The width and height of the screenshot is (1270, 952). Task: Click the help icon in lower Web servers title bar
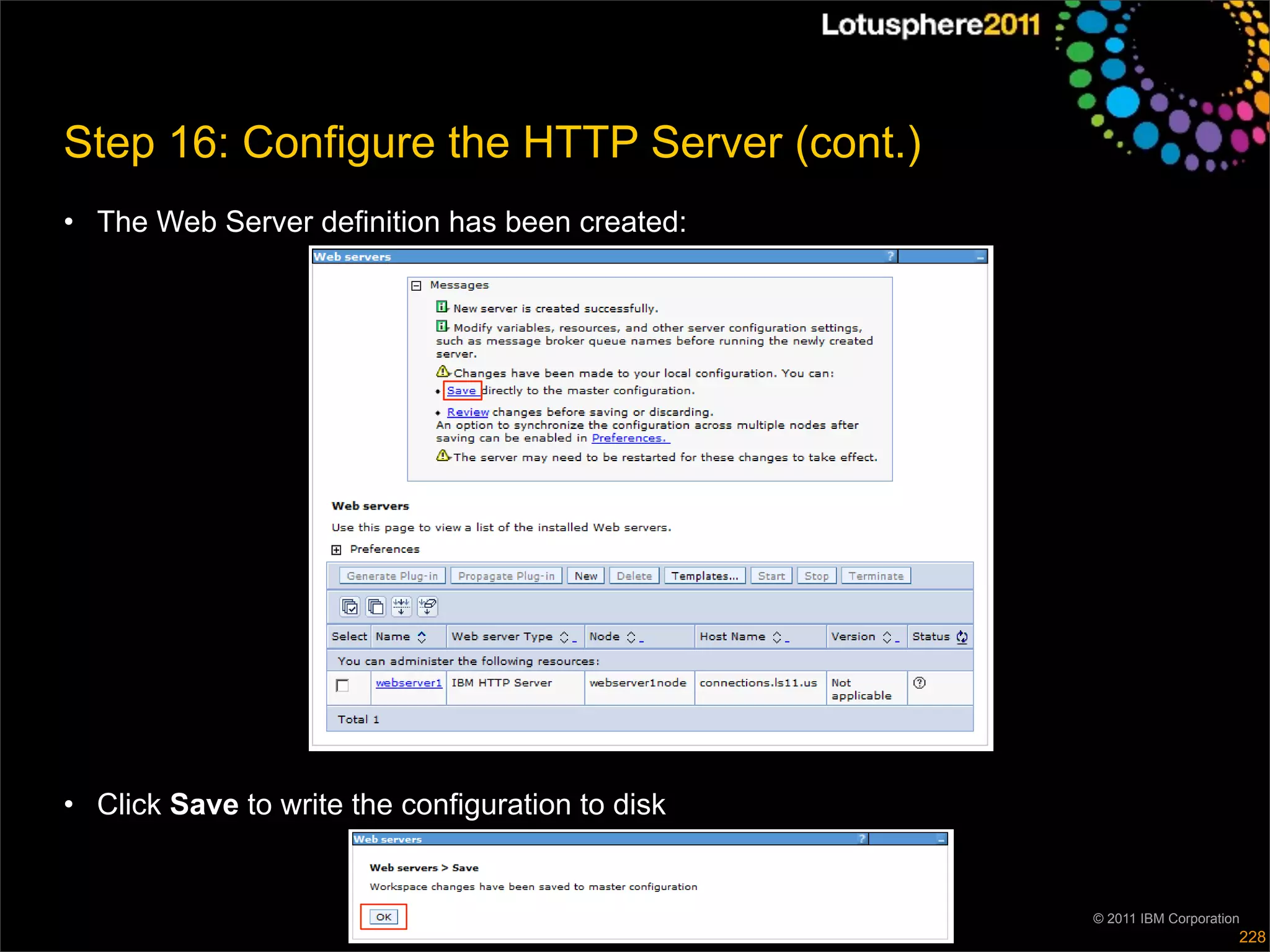(862, 839)
